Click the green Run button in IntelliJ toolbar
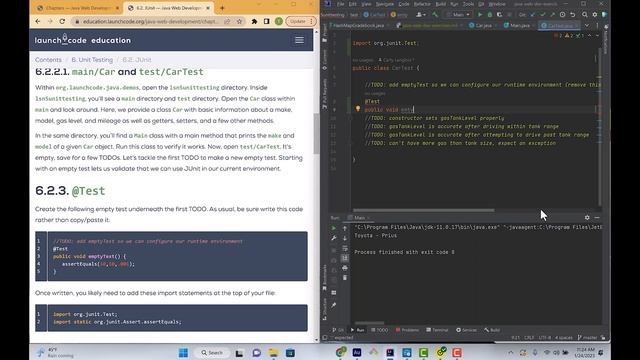Image resolution: width=640 pixels, height=360 pixels. (x=480, y=15)
